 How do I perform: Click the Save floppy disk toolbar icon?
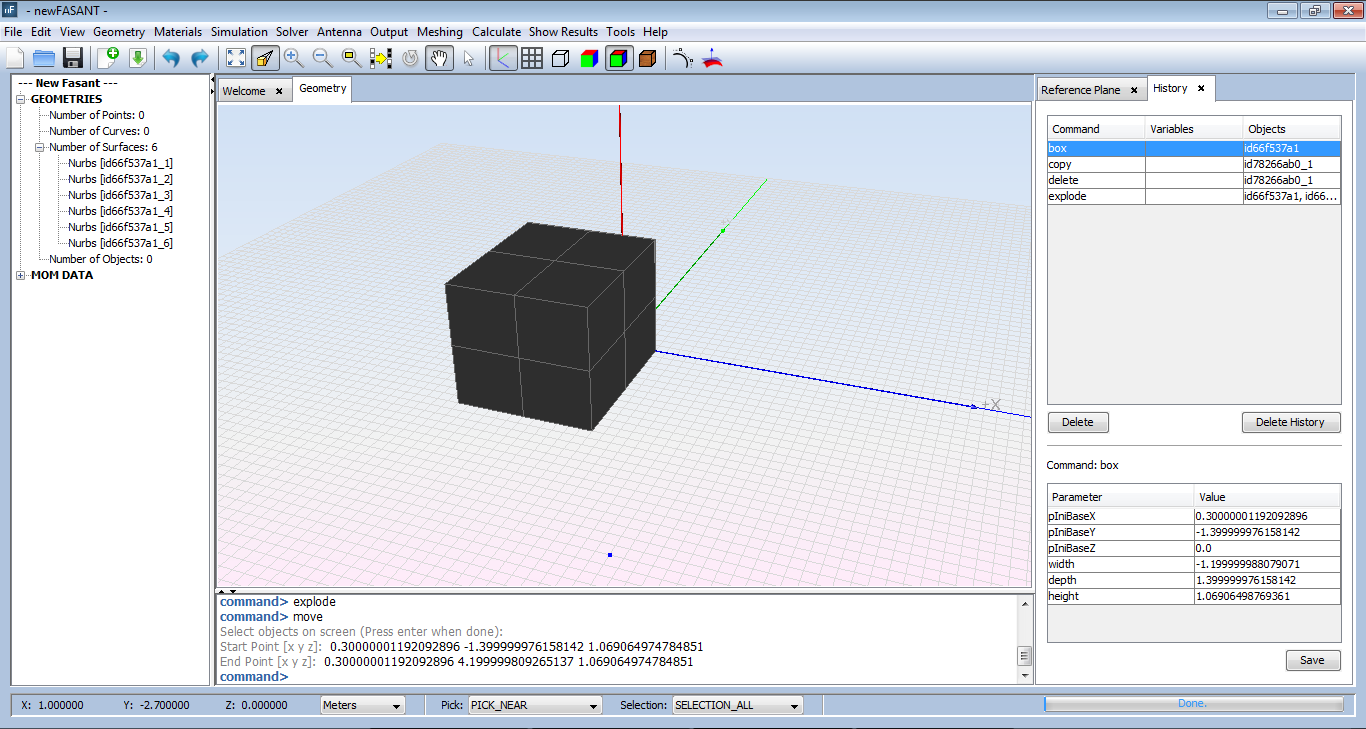pyautogui.click(x=72, y=58)
